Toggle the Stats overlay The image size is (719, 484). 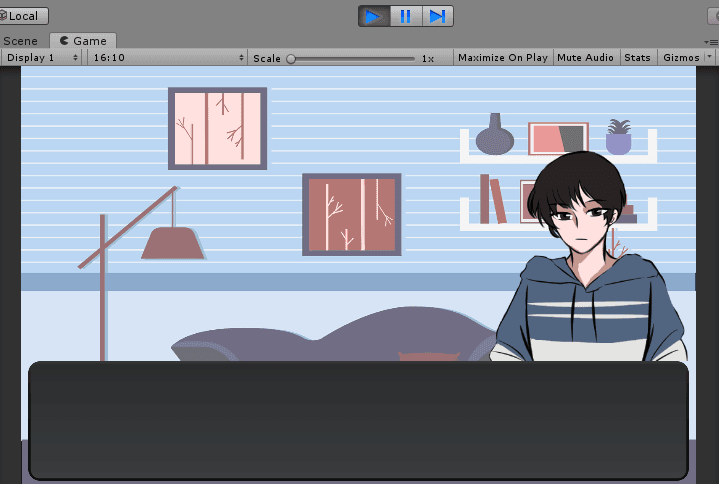(637, 58)
